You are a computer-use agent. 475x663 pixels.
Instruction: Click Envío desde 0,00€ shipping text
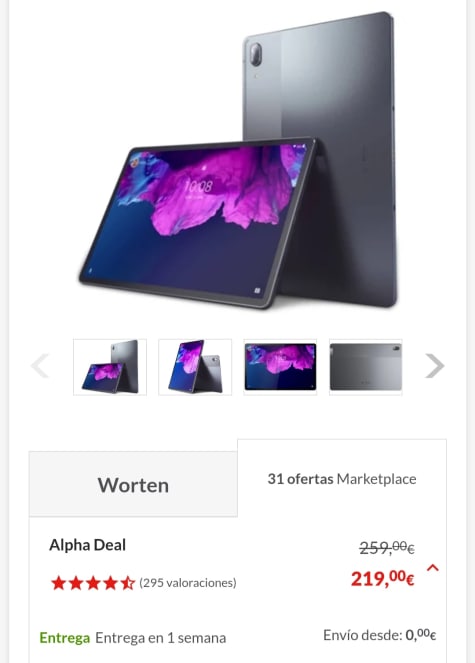pyautogui.click(x=379, y=635)
